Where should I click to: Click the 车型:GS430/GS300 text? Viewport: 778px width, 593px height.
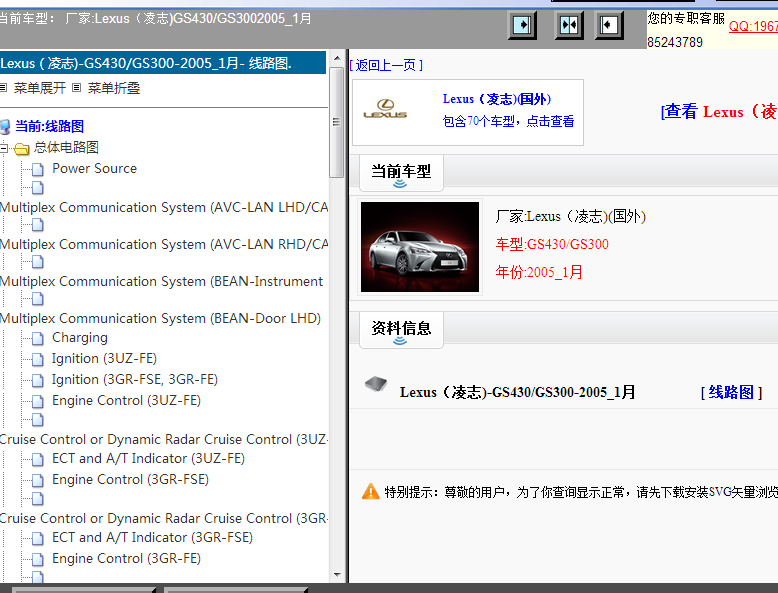pos(552,244)
